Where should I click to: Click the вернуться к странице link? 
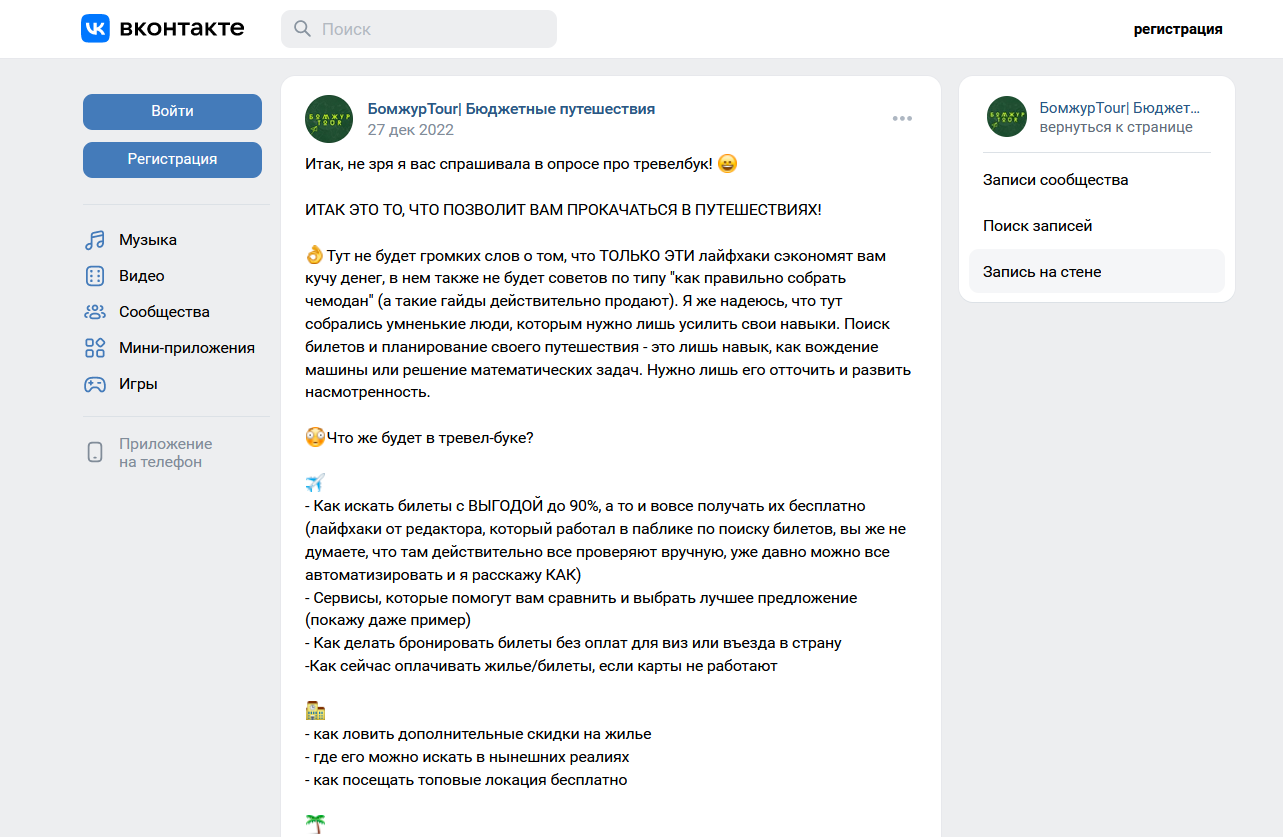pyautogui.click(x=1115, y=128)
